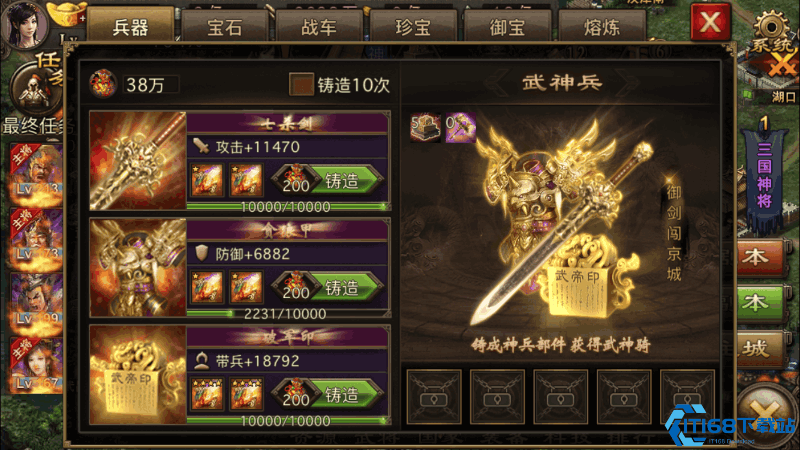Switch to the 宝石 tab
The image size is (800, 450).
224,26
